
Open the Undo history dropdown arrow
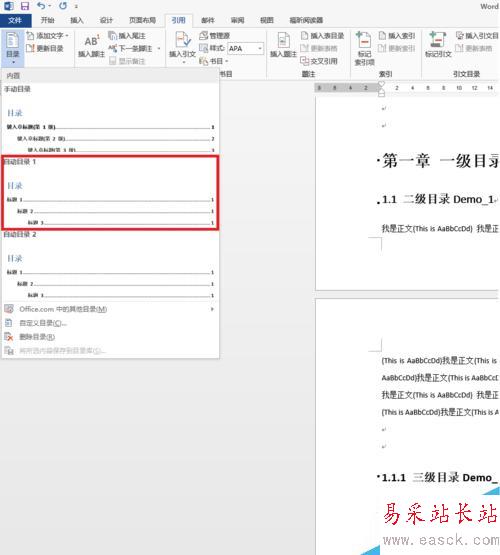pyautogui.click(x=49, y=6)
